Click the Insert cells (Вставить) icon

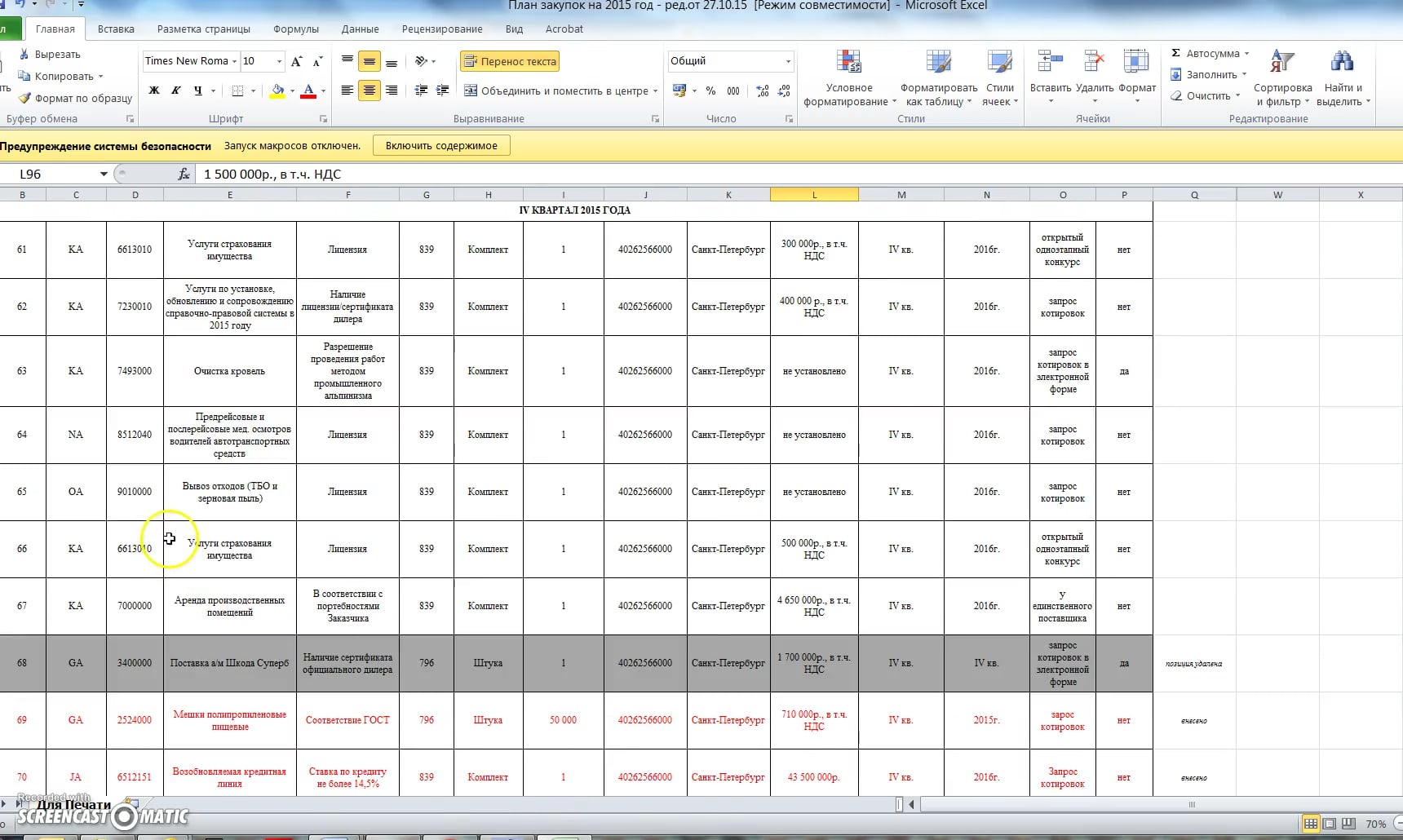click(1050, 62)
